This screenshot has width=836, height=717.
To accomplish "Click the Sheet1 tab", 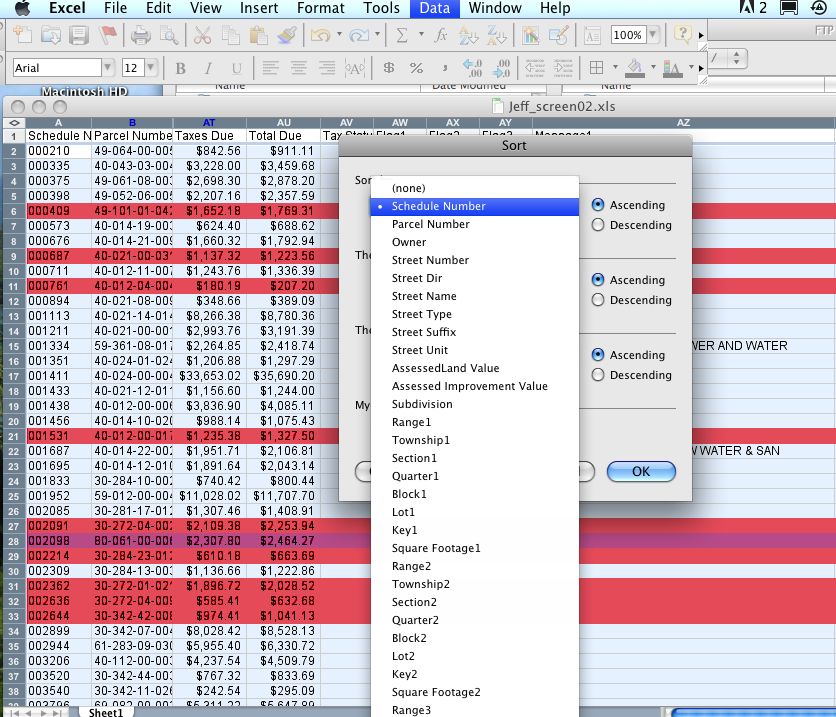I will click(106, 712).
